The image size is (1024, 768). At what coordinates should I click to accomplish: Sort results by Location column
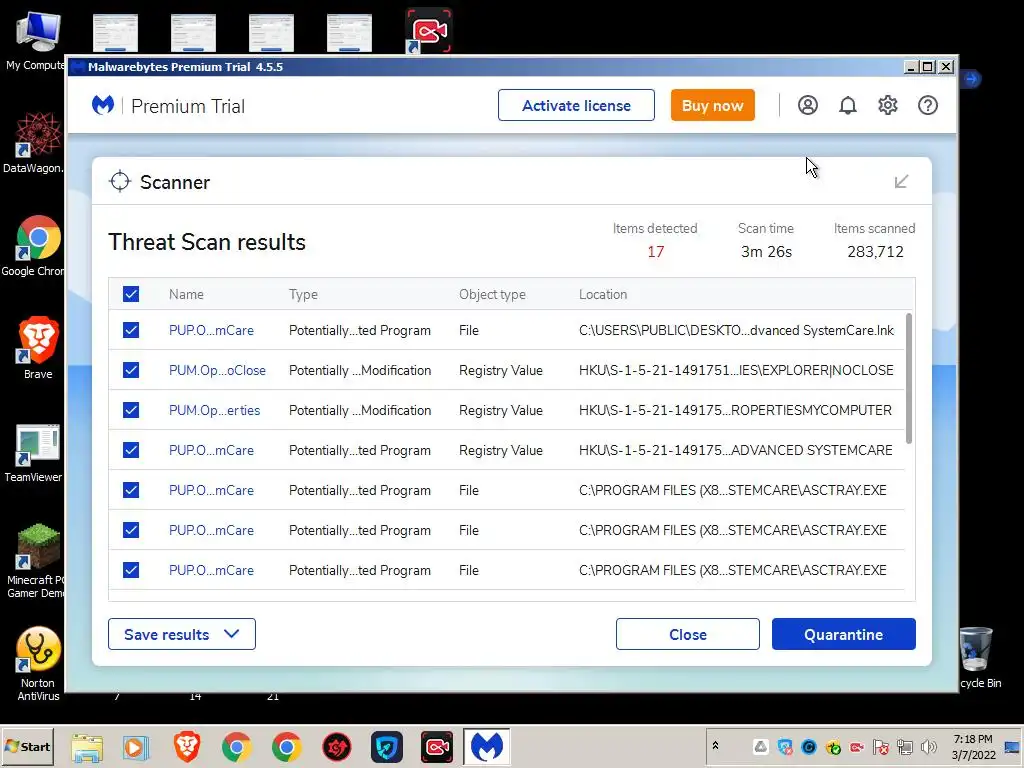click(603, 295)
